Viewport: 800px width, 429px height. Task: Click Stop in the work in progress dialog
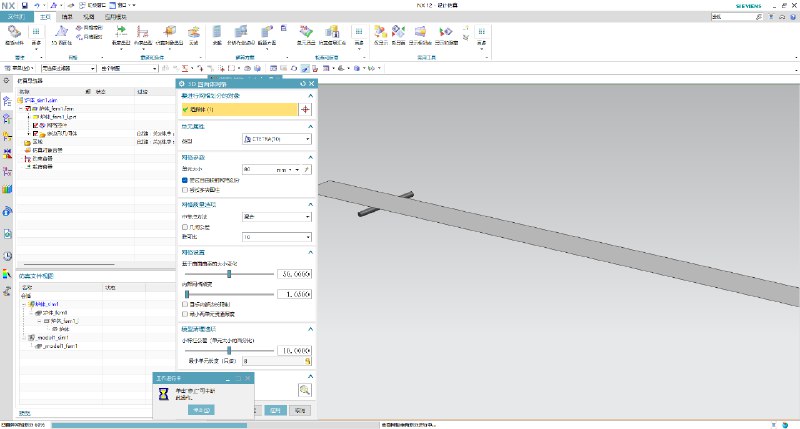click(x=201, y=410)
